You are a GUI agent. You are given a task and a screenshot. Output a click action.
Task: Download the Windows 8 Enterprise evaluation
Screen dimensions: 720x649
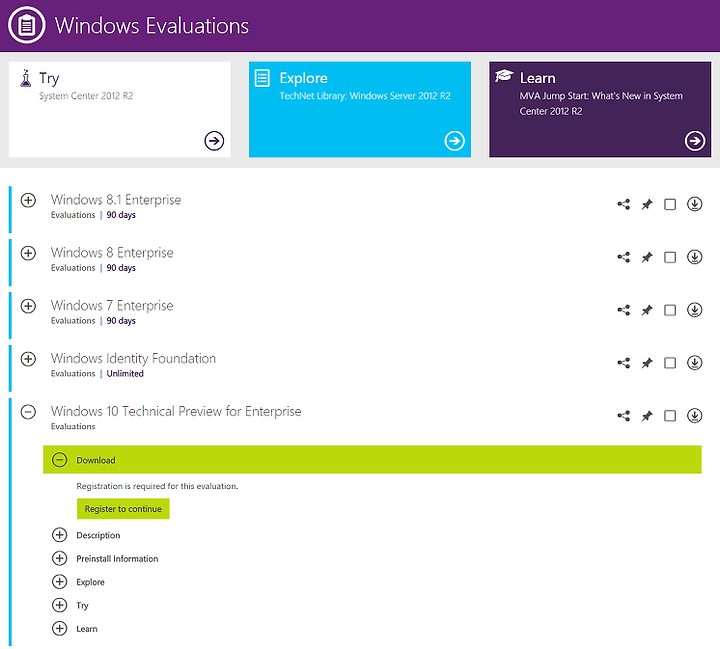pos(694,257)
